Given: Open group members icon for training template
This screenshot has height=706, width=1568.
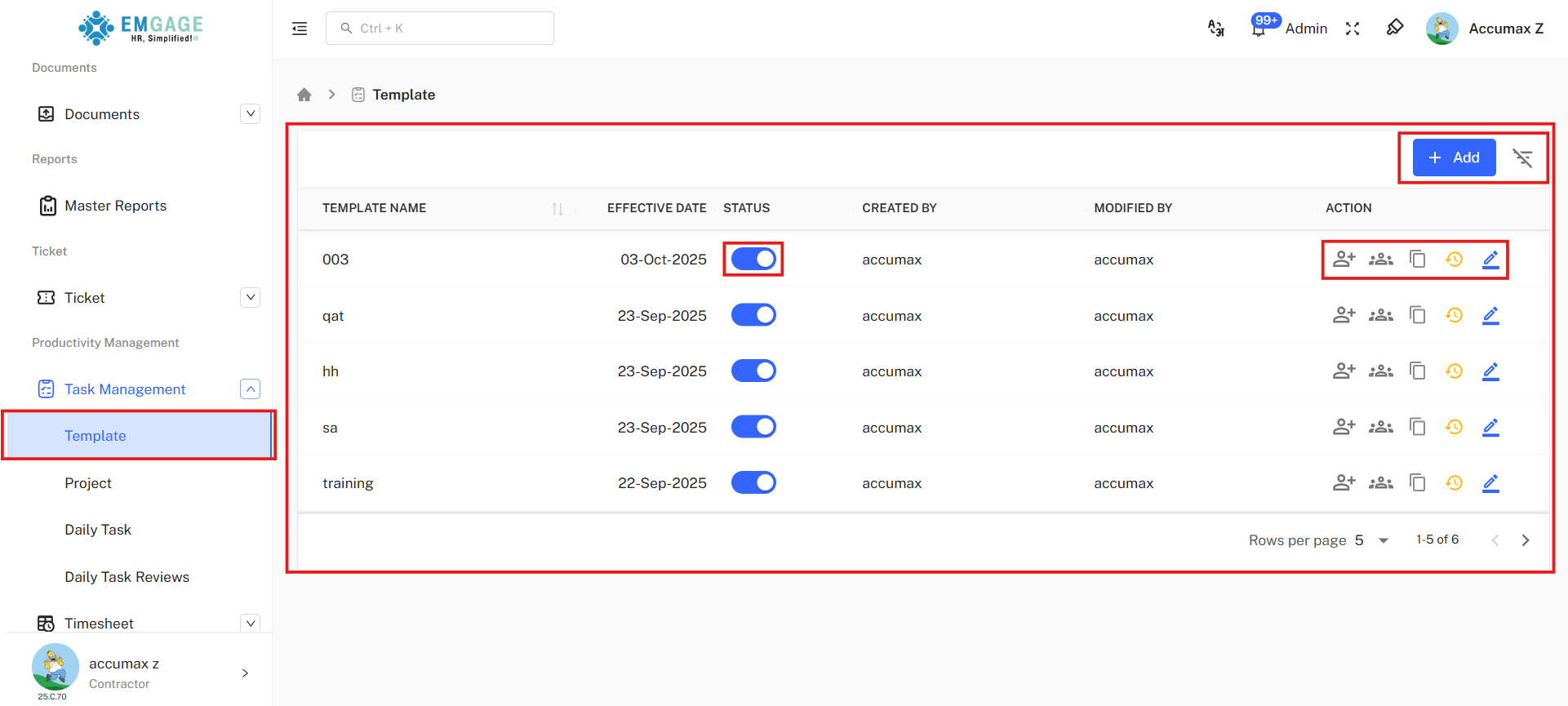Looking at the screenshot, I should click(1380, 483).
